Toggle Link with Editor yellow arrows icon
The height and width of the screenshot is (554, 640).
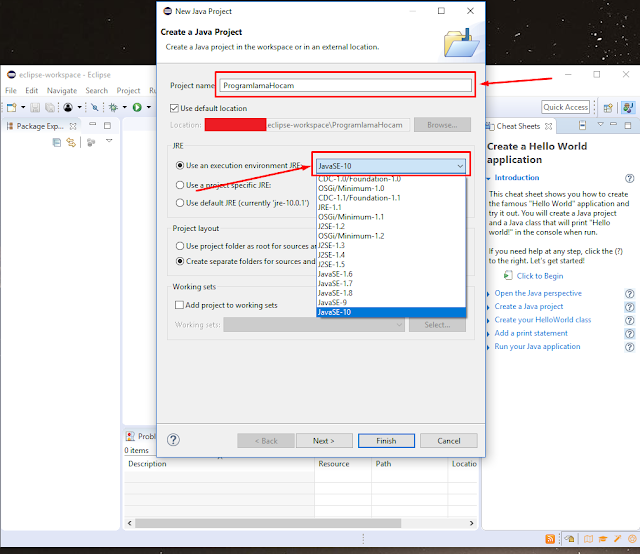[x=71, y=142]
